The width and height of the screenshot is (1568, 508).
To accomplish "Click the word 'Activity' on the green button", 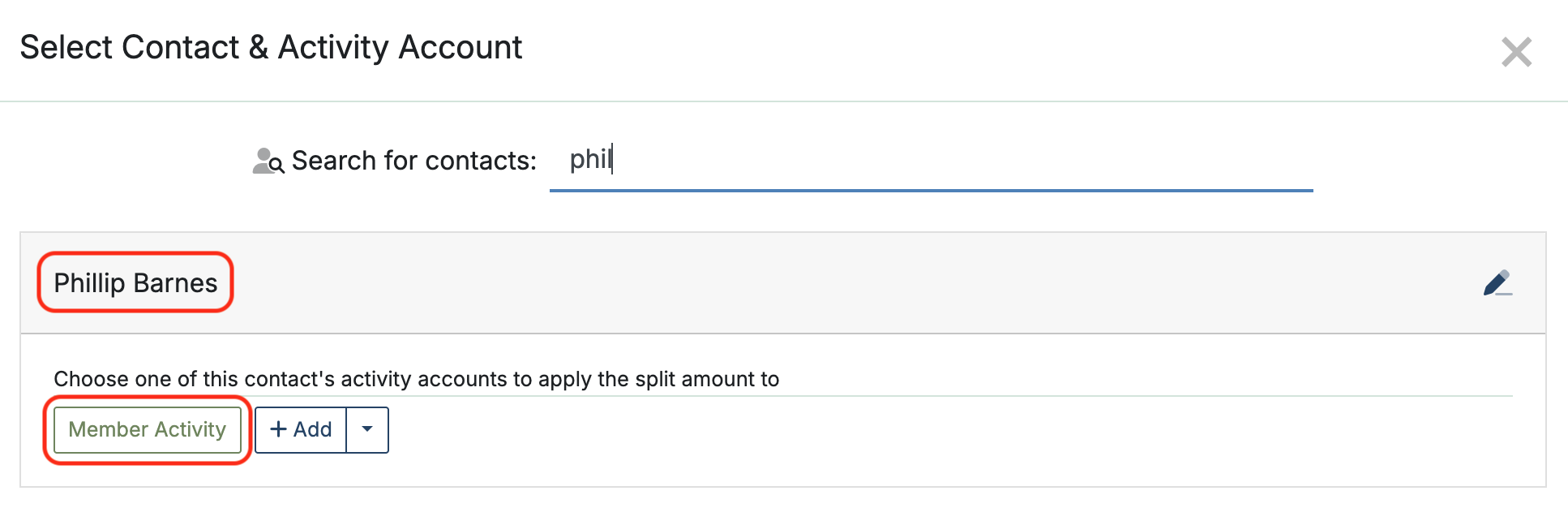I will (x=191, y=429).
